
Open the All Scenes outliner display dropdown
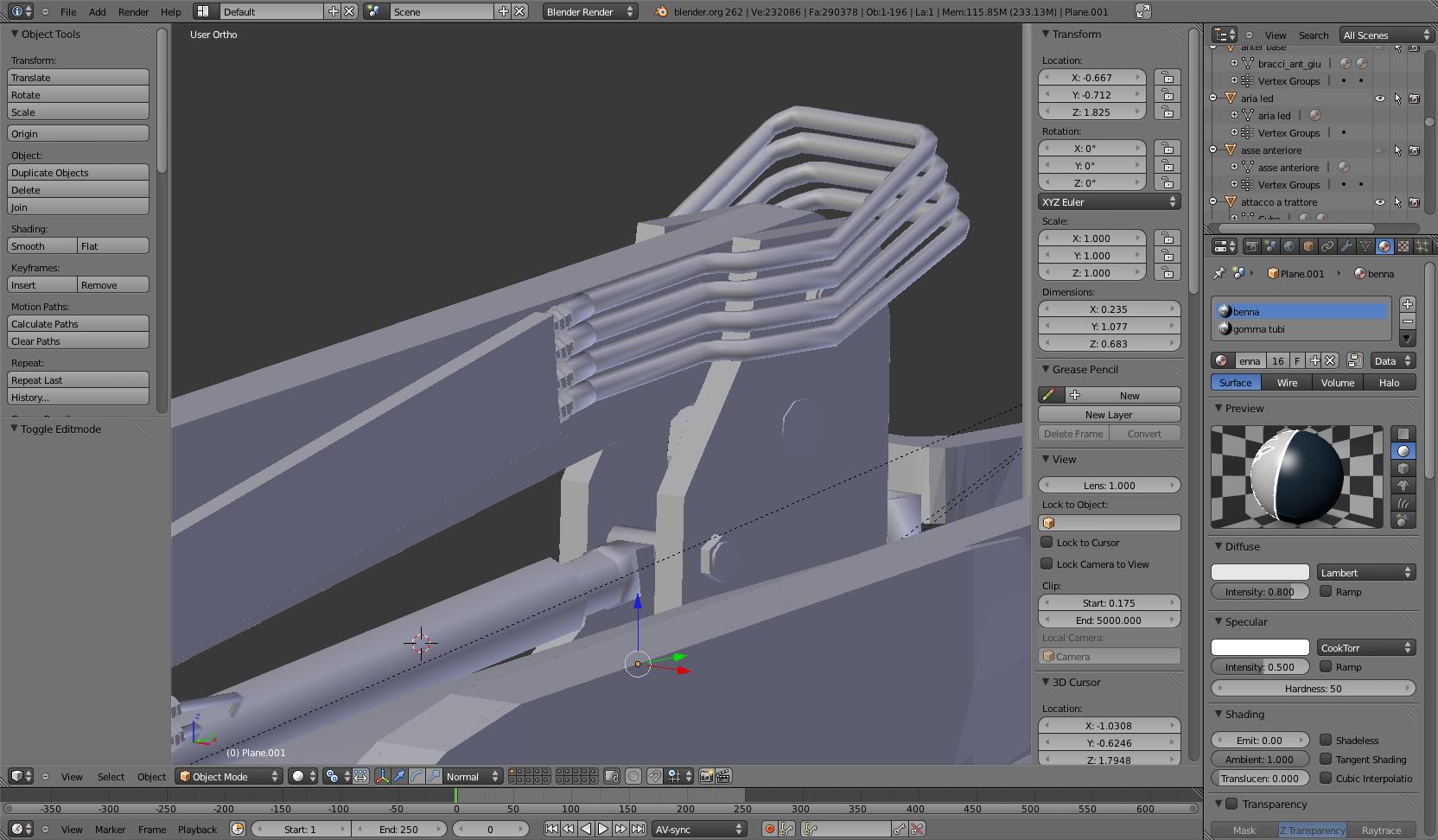pos(1387,35)
